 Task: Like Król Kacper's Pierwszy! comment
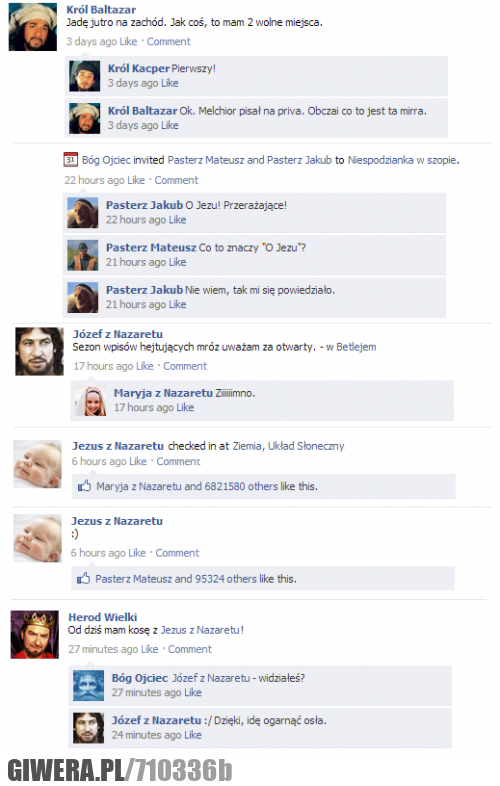coord(170,83)
